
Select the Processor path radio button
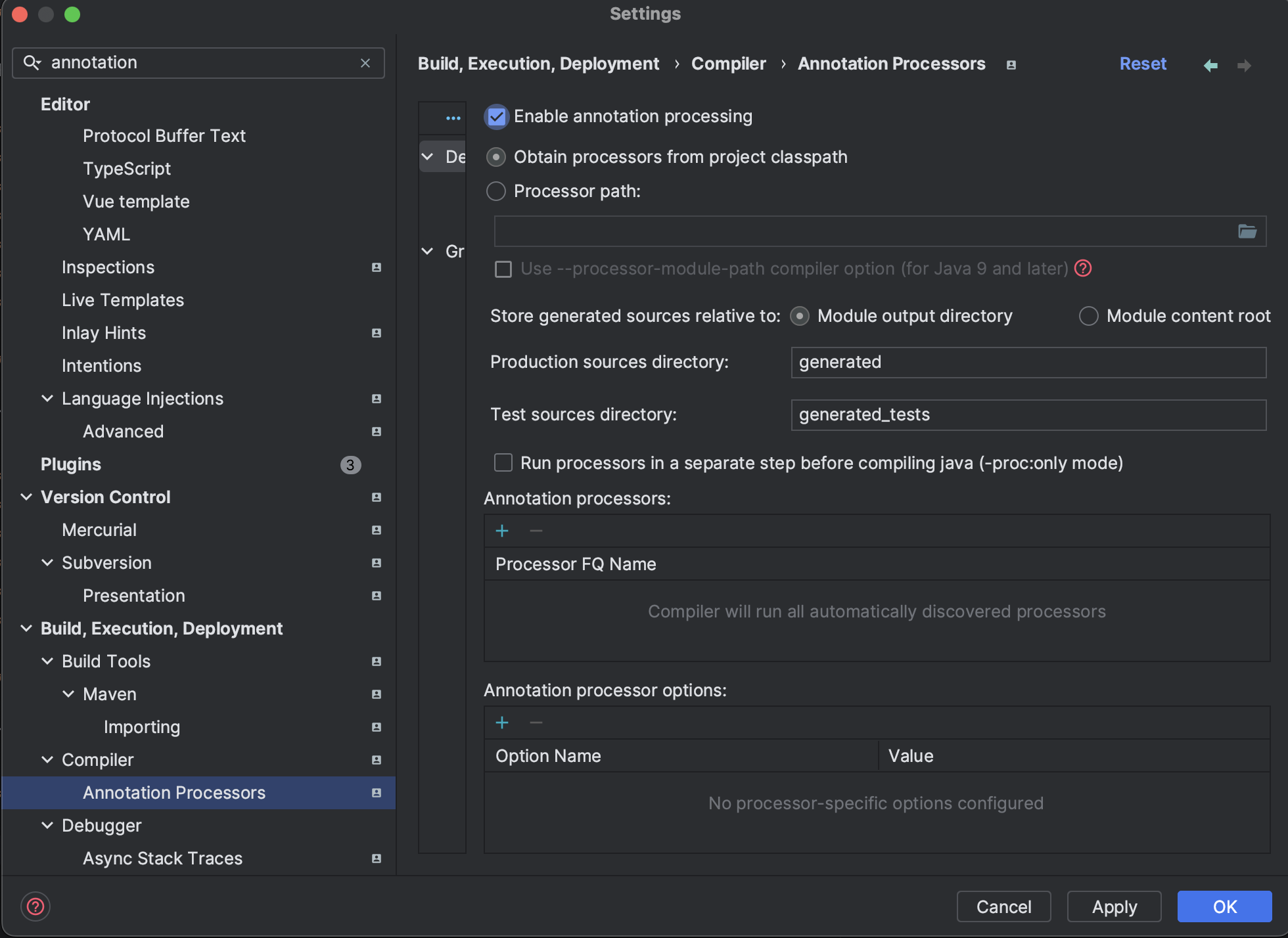click(x=496, y=191)
